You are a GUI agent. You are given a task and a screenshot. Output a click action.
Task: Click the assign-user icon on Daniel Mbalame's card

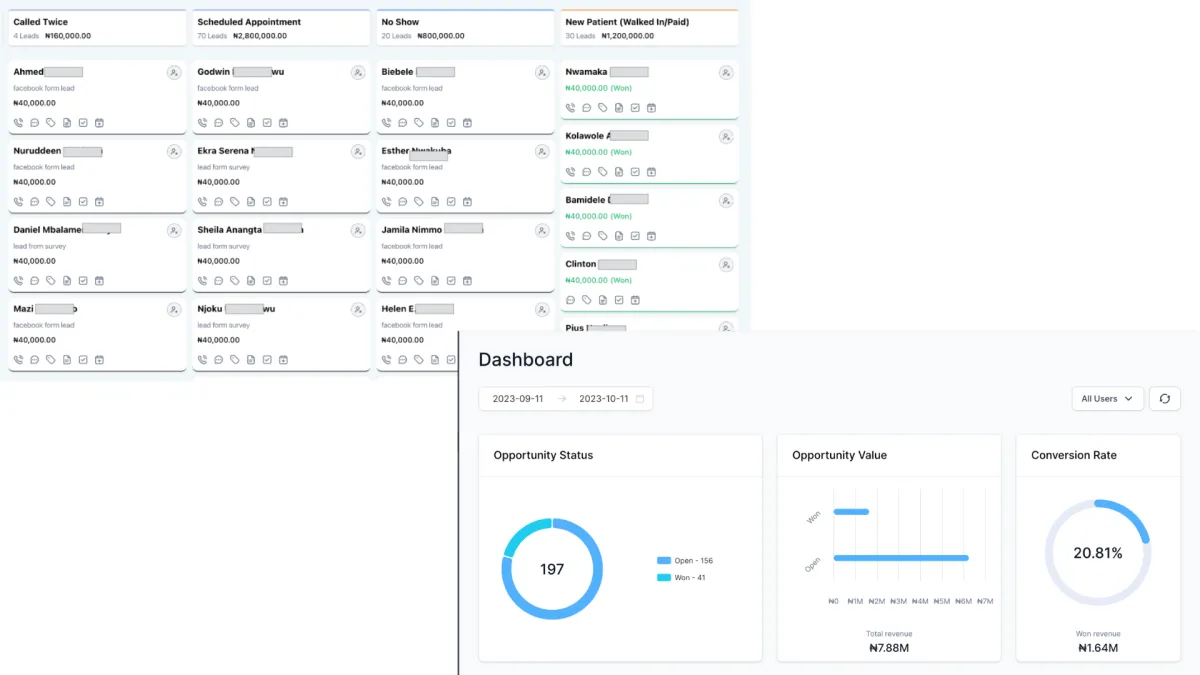click(x=174, y=231)
